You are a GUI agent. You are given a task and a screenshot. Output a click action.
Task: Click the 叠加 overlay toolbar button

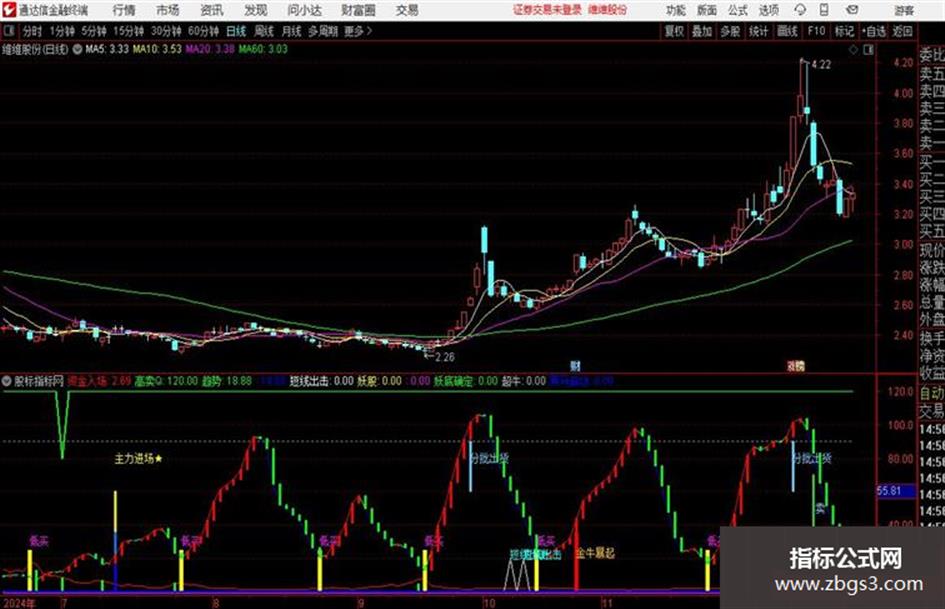point(702,31)
